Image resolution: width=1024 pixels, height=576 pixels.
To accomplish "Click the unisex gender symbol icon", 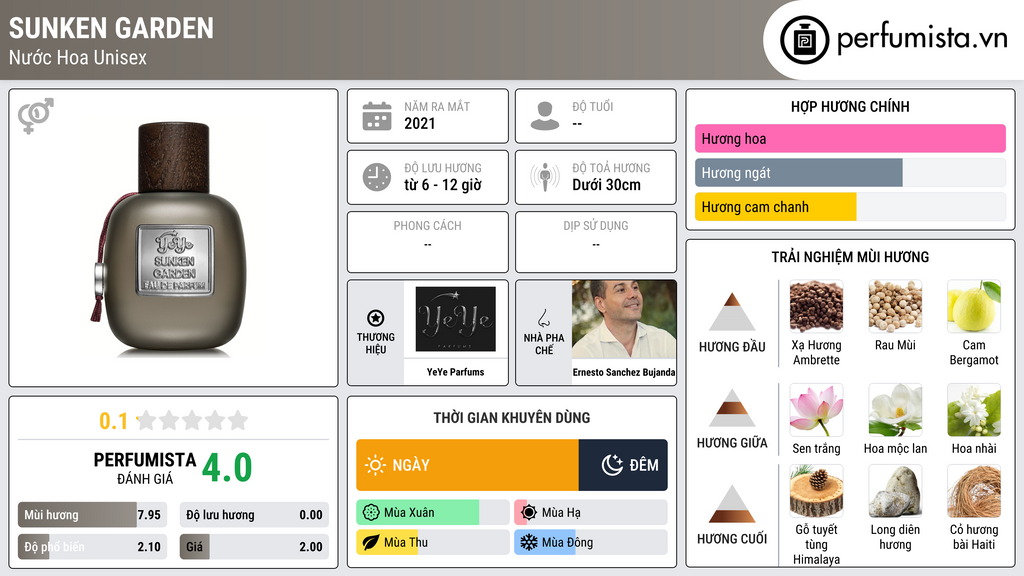I will (x=36, y=116).
